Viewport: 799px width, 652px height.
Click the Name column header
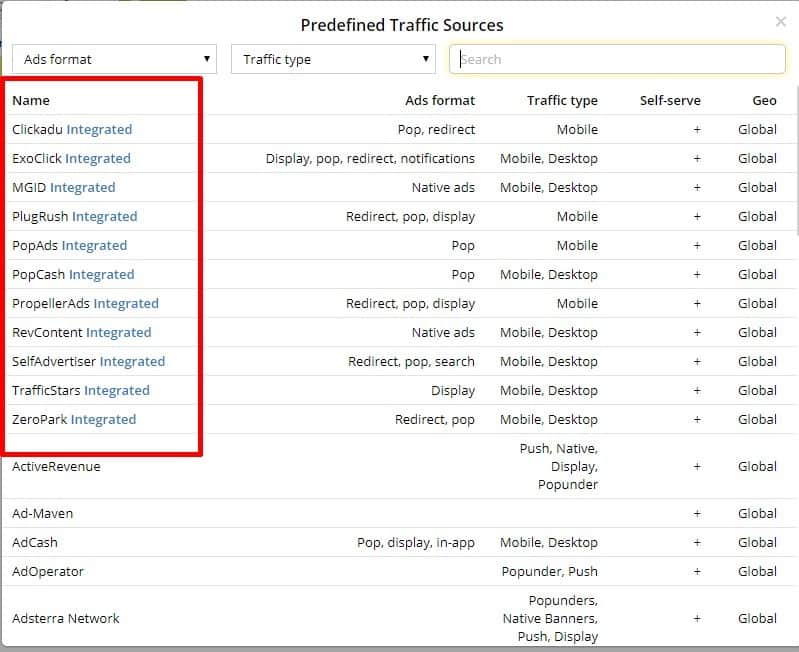[x=31, y=100]
